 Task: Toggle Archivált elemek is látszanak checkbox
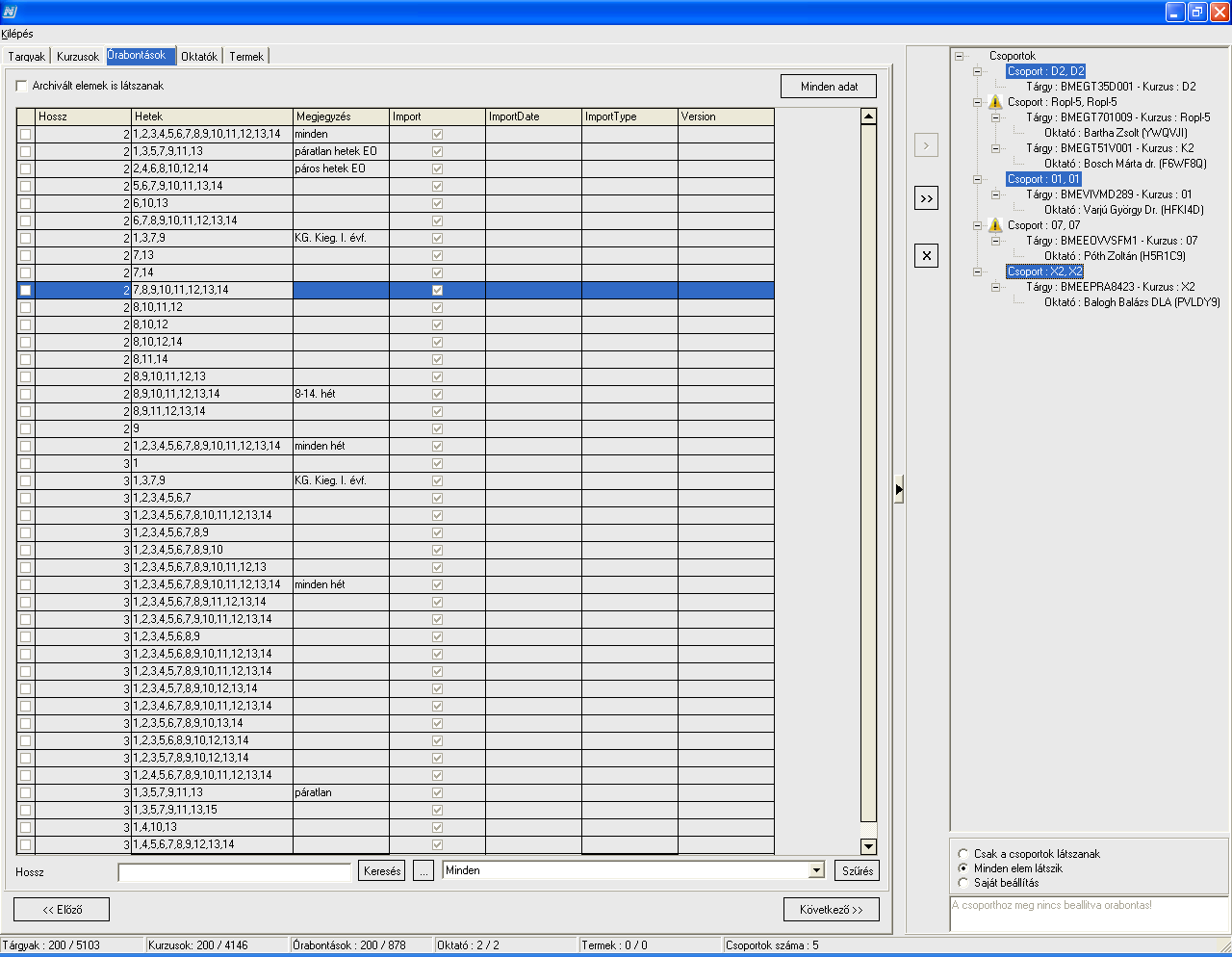point(21,86)
